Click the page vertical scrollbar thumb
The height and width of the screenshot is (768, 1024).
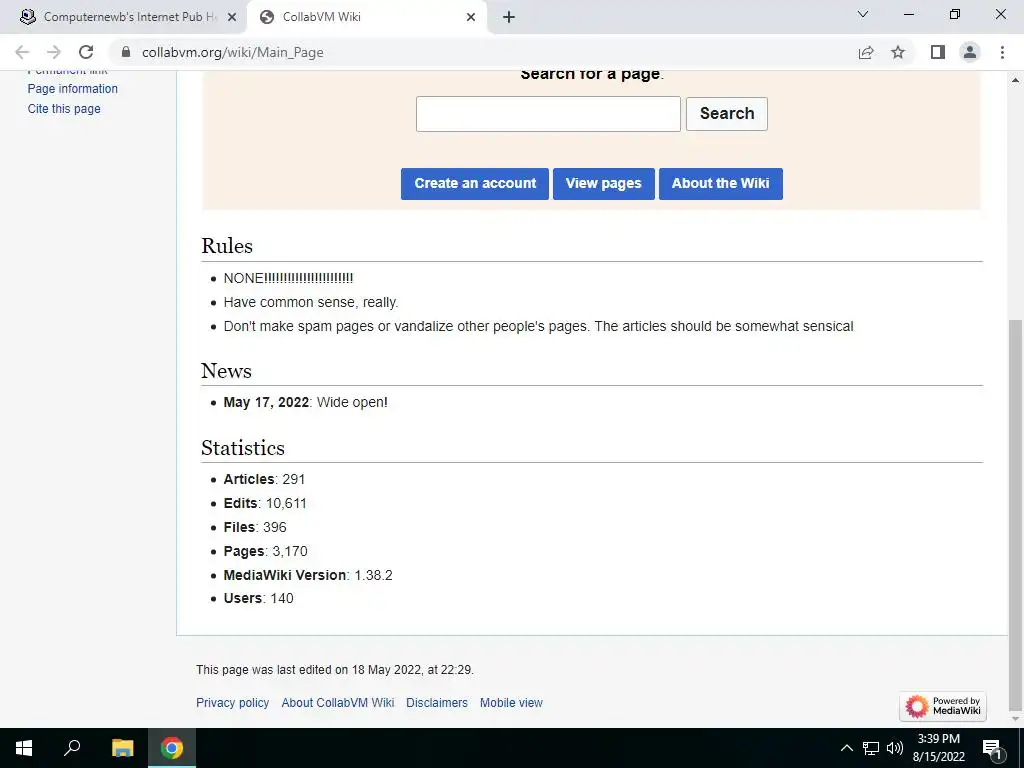(x=1016, y=513)
